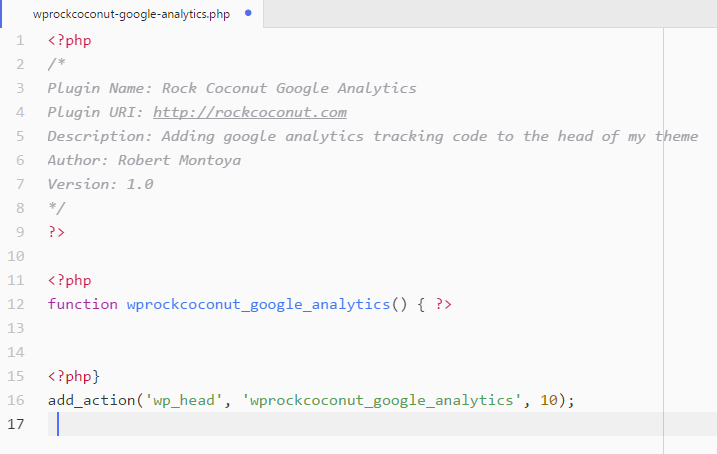Click line number 16 in gutter
The width and height of the screenshot is (717, 454).
pos(16,400)
